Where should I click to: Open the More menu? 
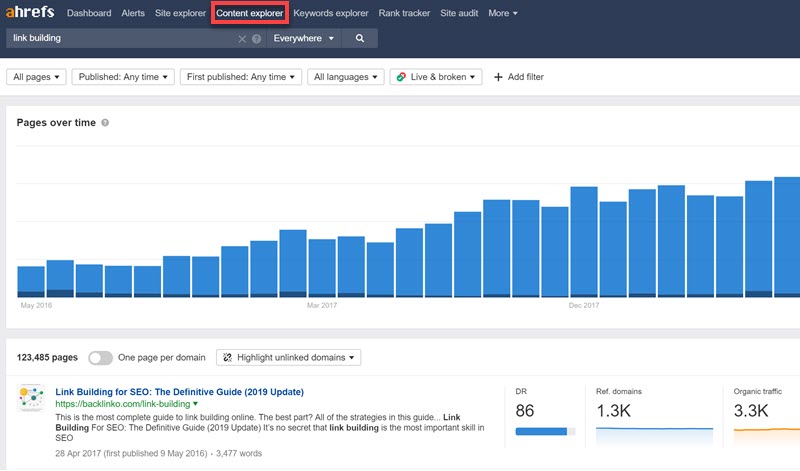coord(503,13)
